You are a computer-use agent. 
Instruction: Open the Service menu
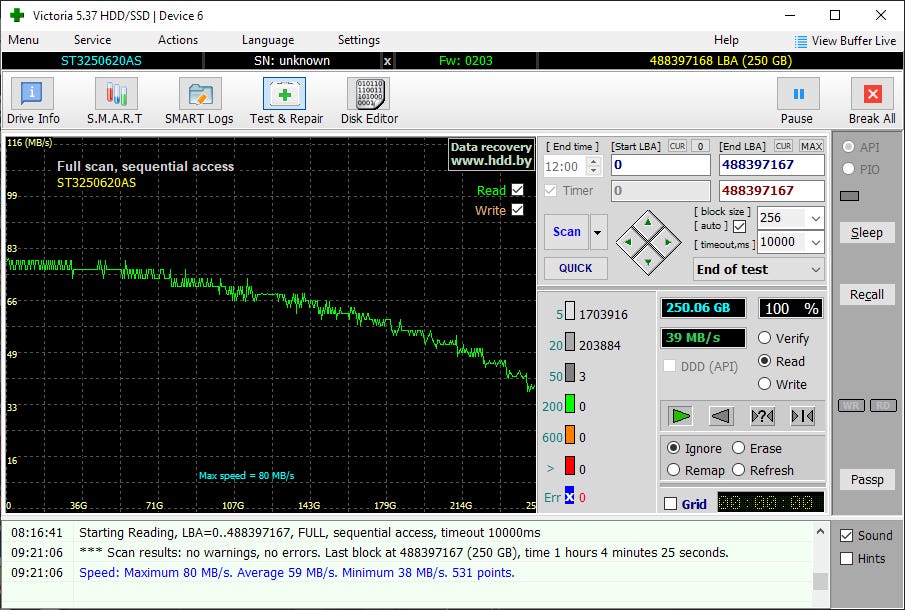pyautogui.click(x=92, y=40)
